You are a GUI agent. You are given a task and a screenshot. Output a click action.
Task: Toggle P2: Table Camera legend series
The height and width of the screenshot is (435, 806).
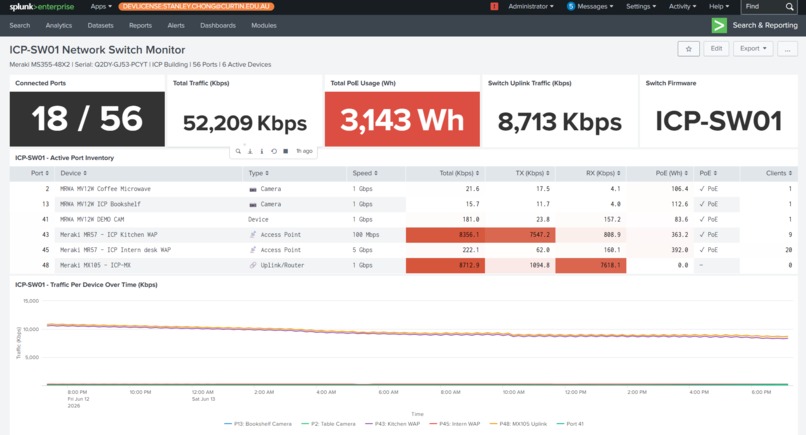(328, 424)
